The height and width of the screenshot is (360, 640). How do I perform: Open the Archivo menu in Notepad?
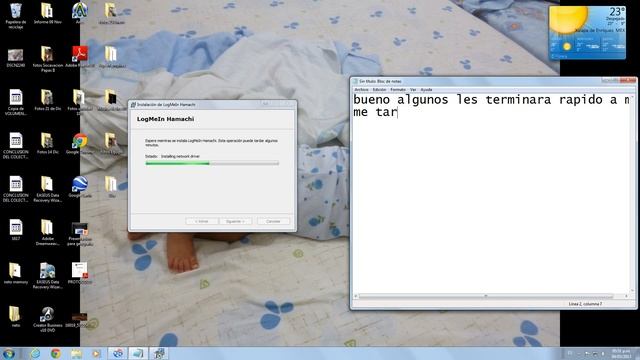coord(361,89)
